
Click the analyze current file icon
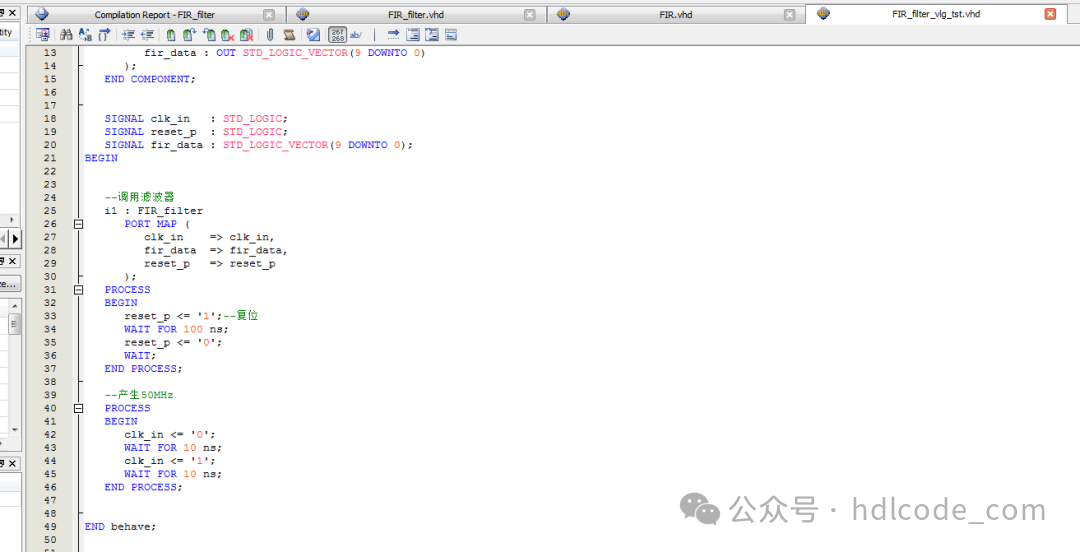[313, 34]
